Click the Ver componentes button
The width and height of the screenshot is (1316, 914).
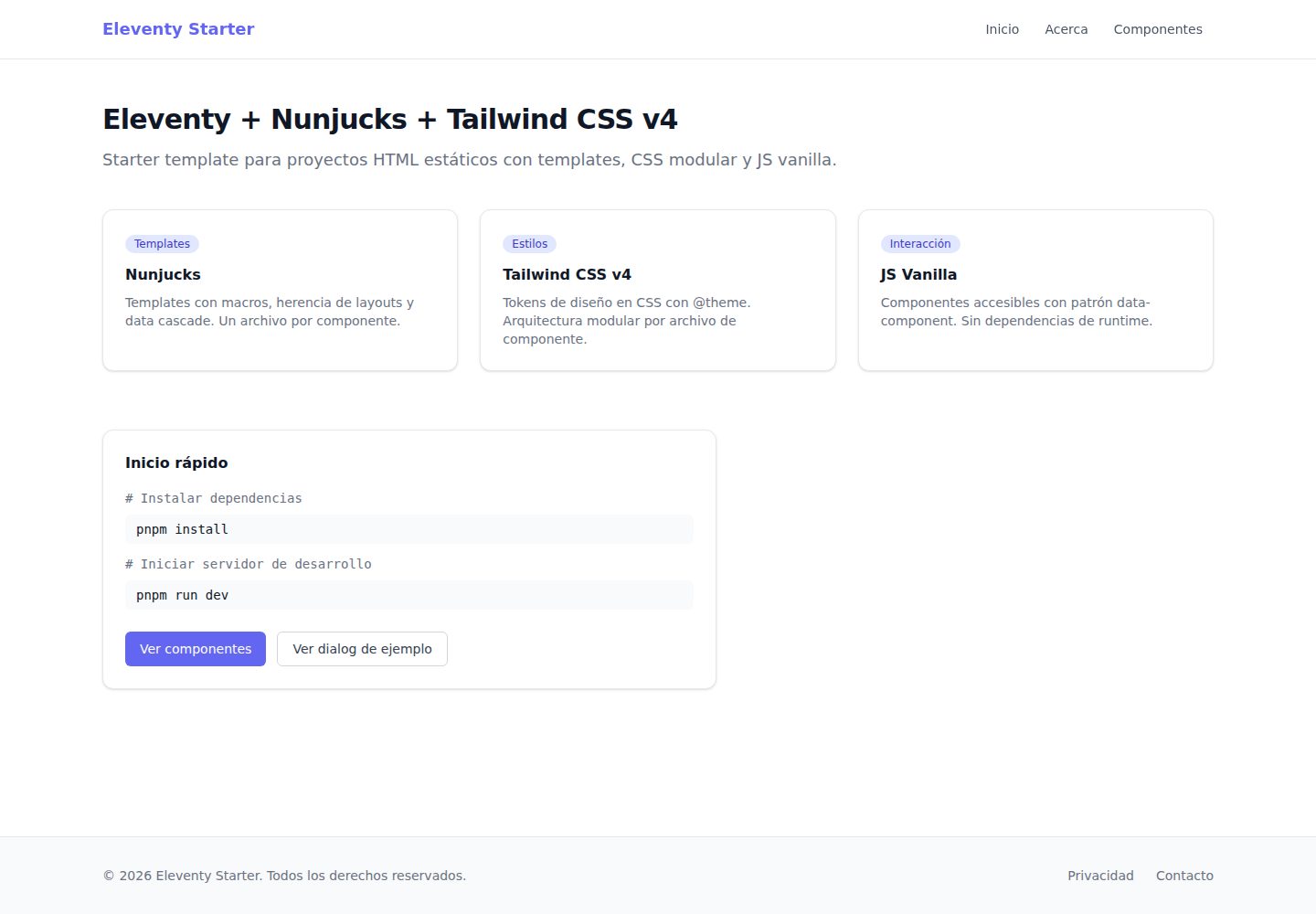pos(196,649)
